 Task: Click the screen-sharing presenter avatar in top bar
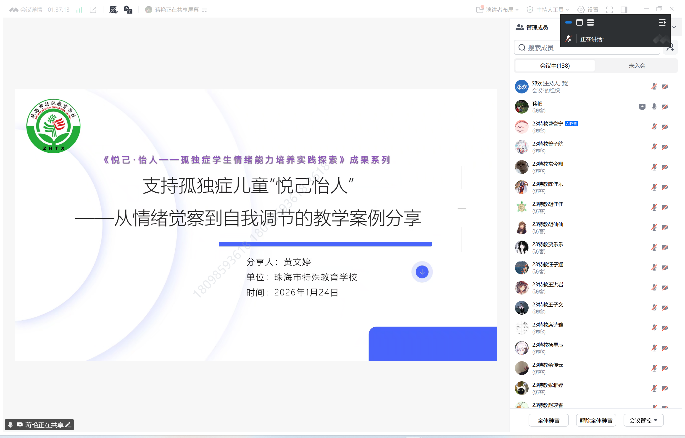coord(149,10)
